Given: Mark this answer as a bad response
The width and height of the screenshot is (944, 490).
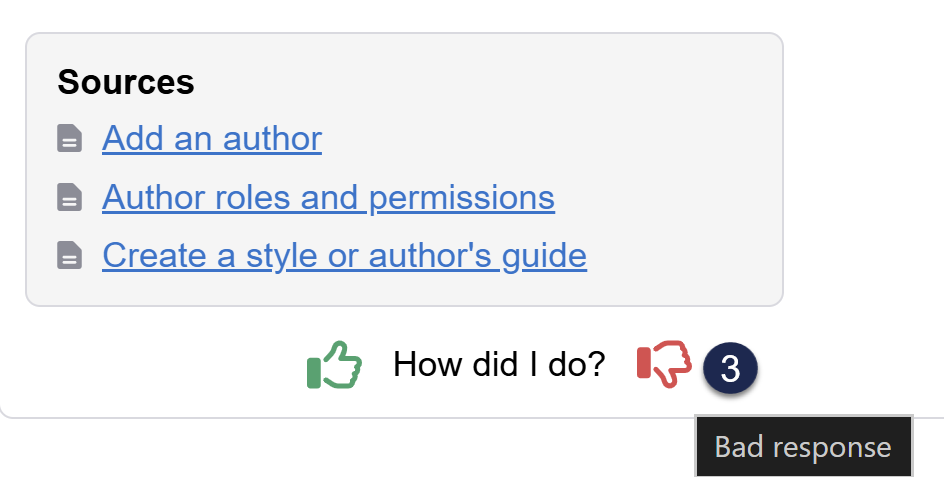Looking at the screenshot, I should [x=663, y=364].
